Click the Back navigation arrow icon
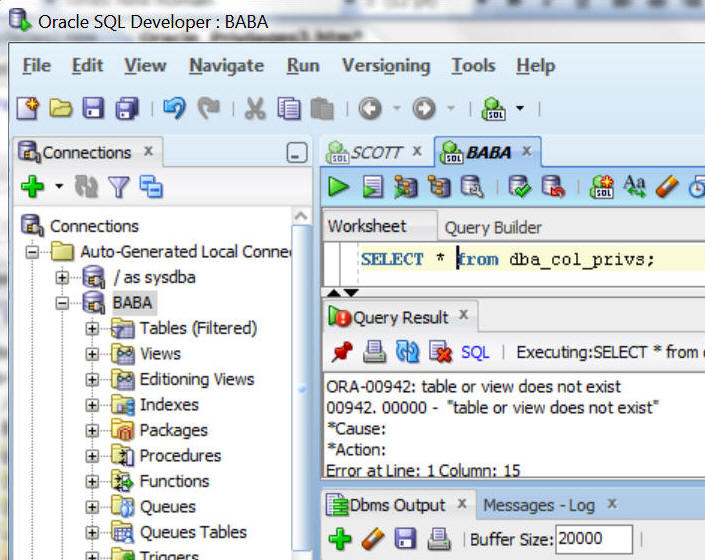705x560 pixels. coord(370,108)
